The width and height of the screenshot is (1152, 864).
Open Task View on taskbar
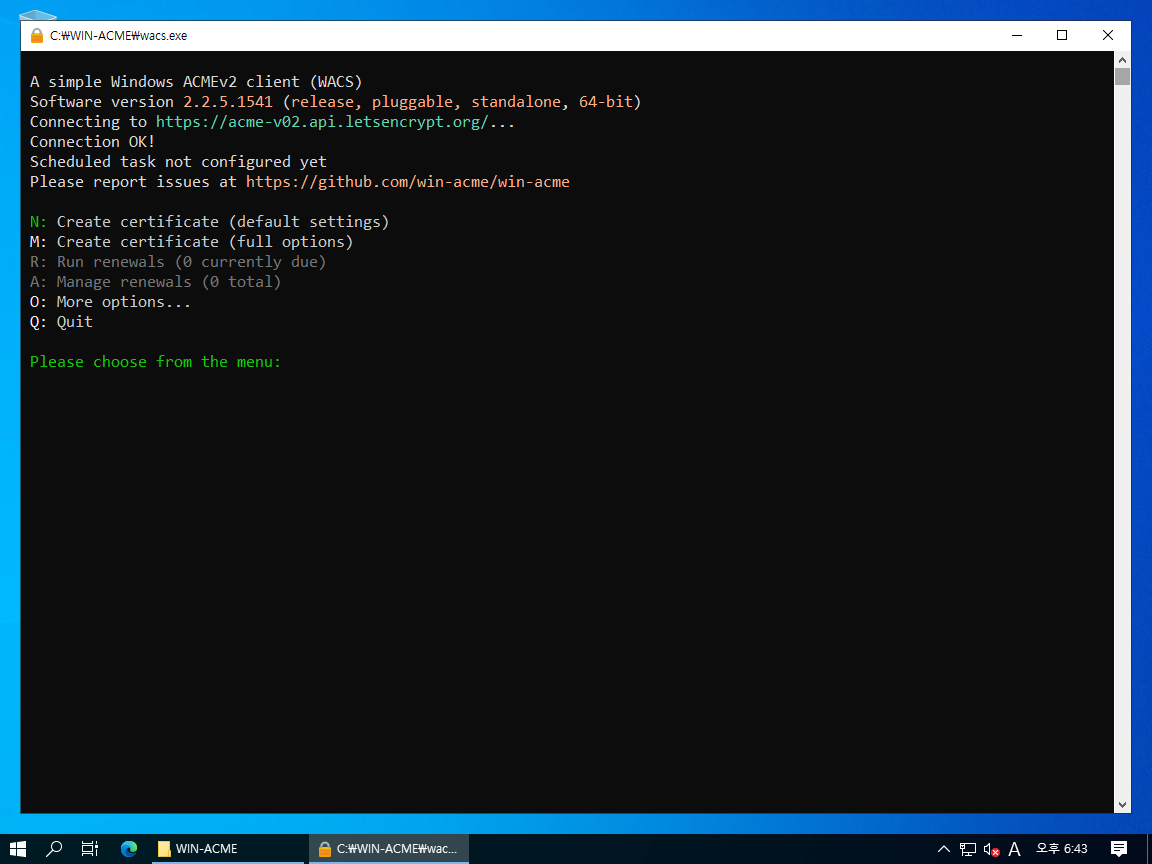tap(90, 849)
